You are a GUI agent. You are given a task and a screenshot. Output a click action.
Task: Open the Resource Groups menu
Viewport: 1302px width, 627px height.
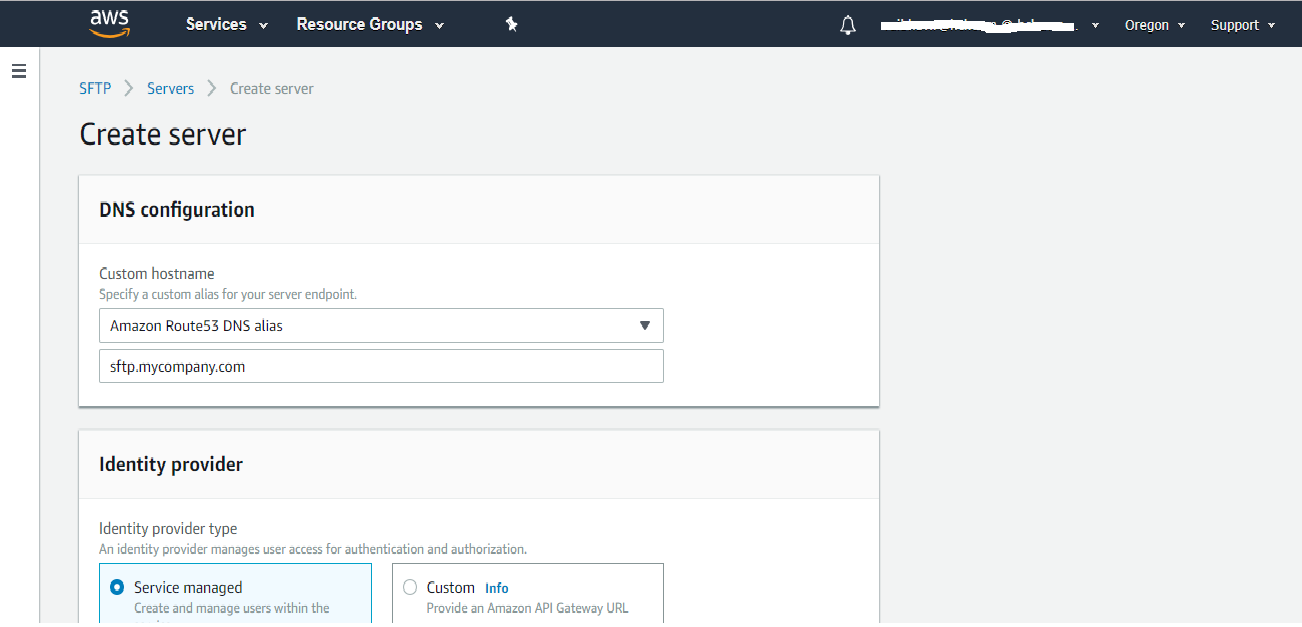(x=370, y=24)
